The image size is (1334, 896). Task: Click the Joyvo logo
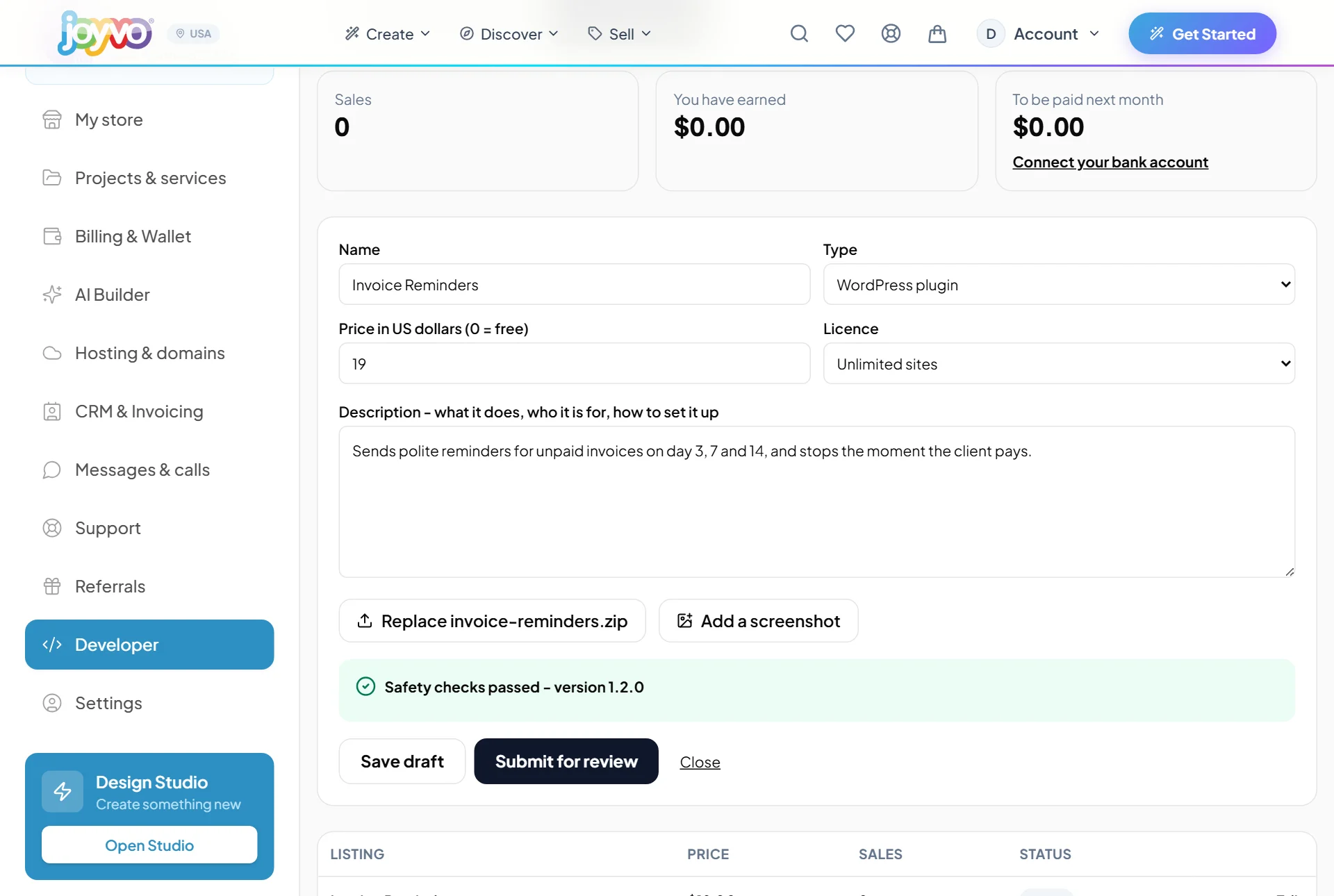click(x=106, y=33)
